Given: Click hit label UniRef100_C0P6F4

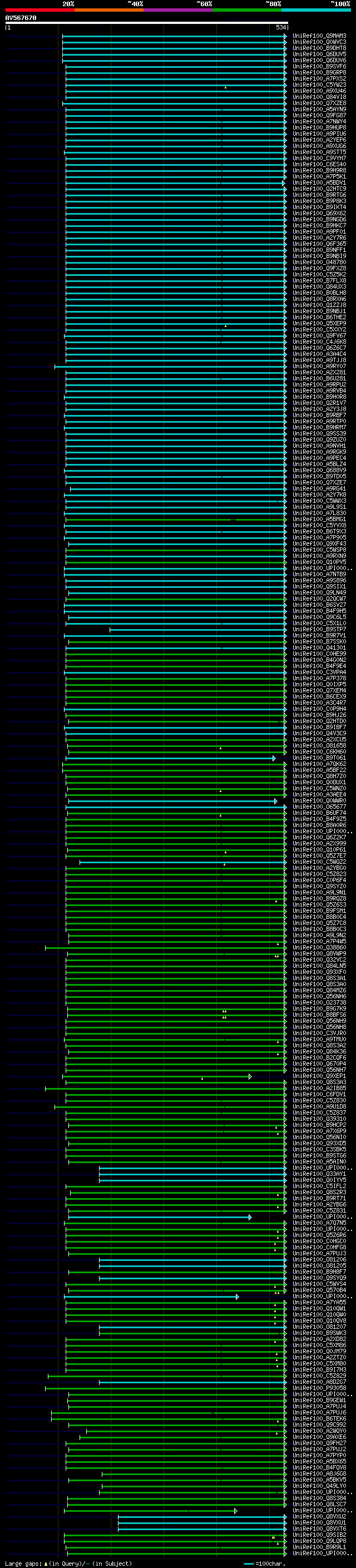Looking at the screenshot, I should click(x=319, y=880).
